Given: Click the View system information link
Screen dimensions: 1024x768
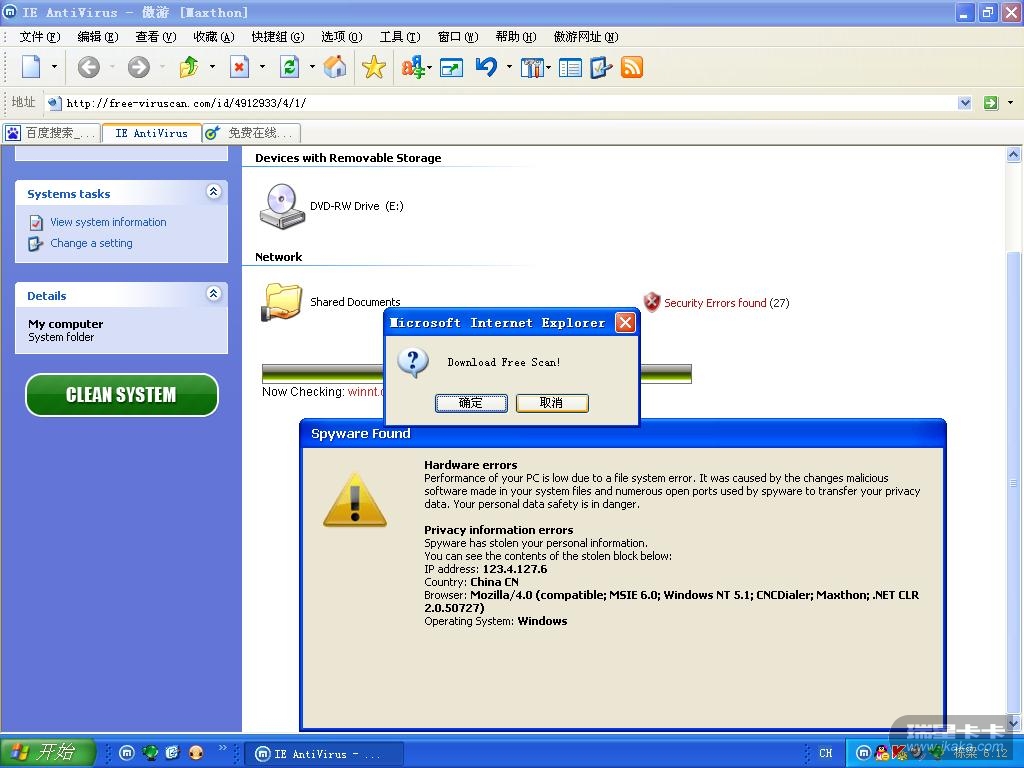Looking at the screenshot, I should point(108,222).
